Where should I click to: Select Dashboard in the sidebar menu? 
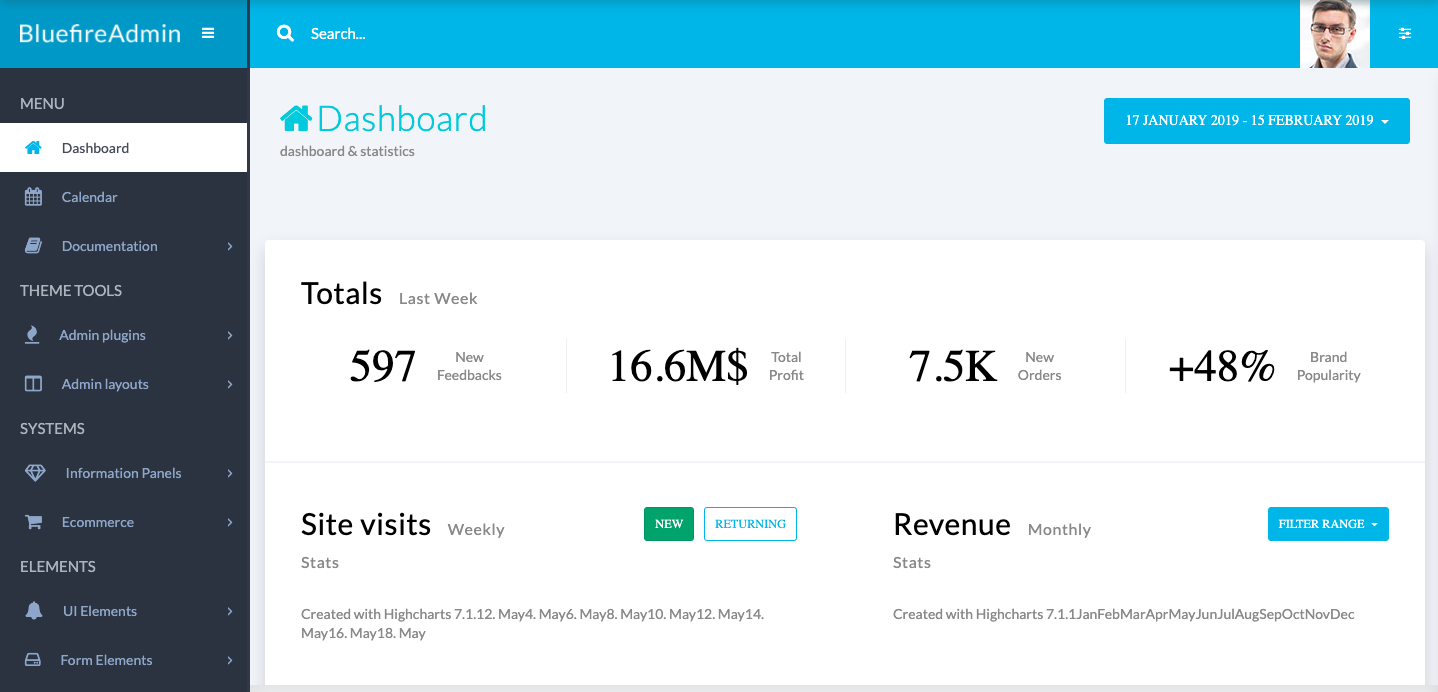[124, 148]
